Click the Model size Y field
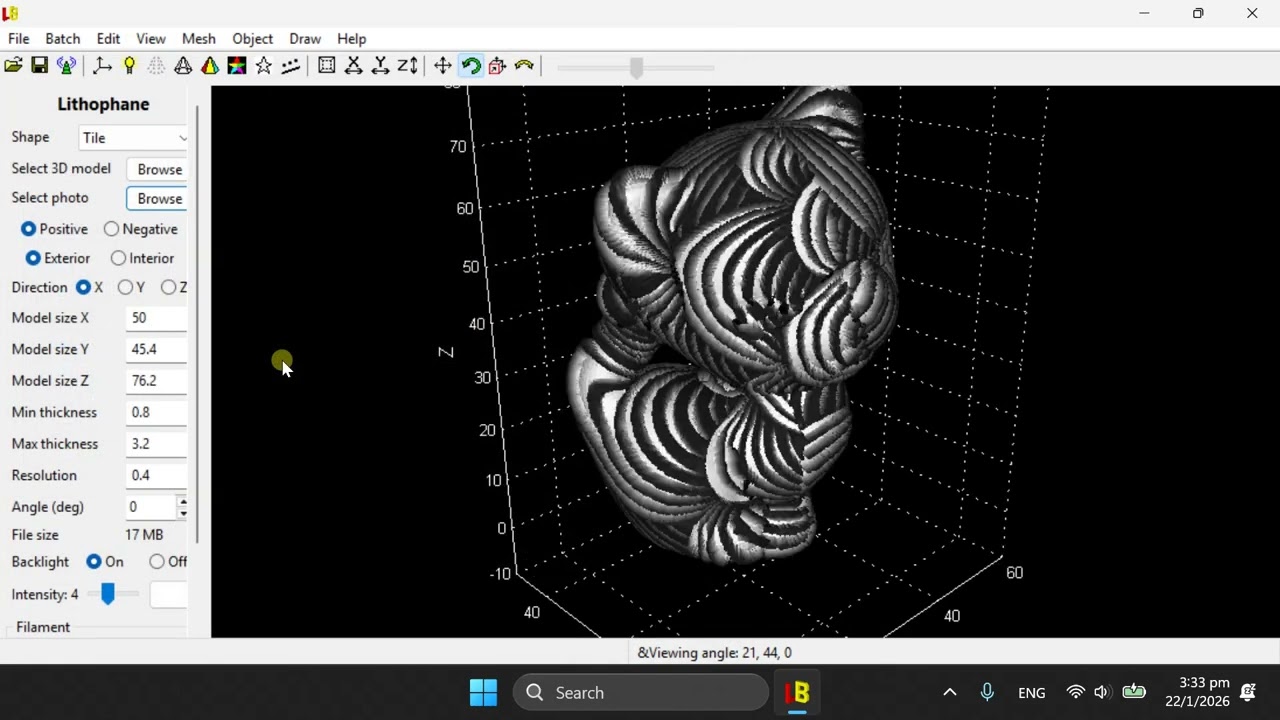Image resolution: width=1280 pixels, height=720 pixels. click(157, 350)
